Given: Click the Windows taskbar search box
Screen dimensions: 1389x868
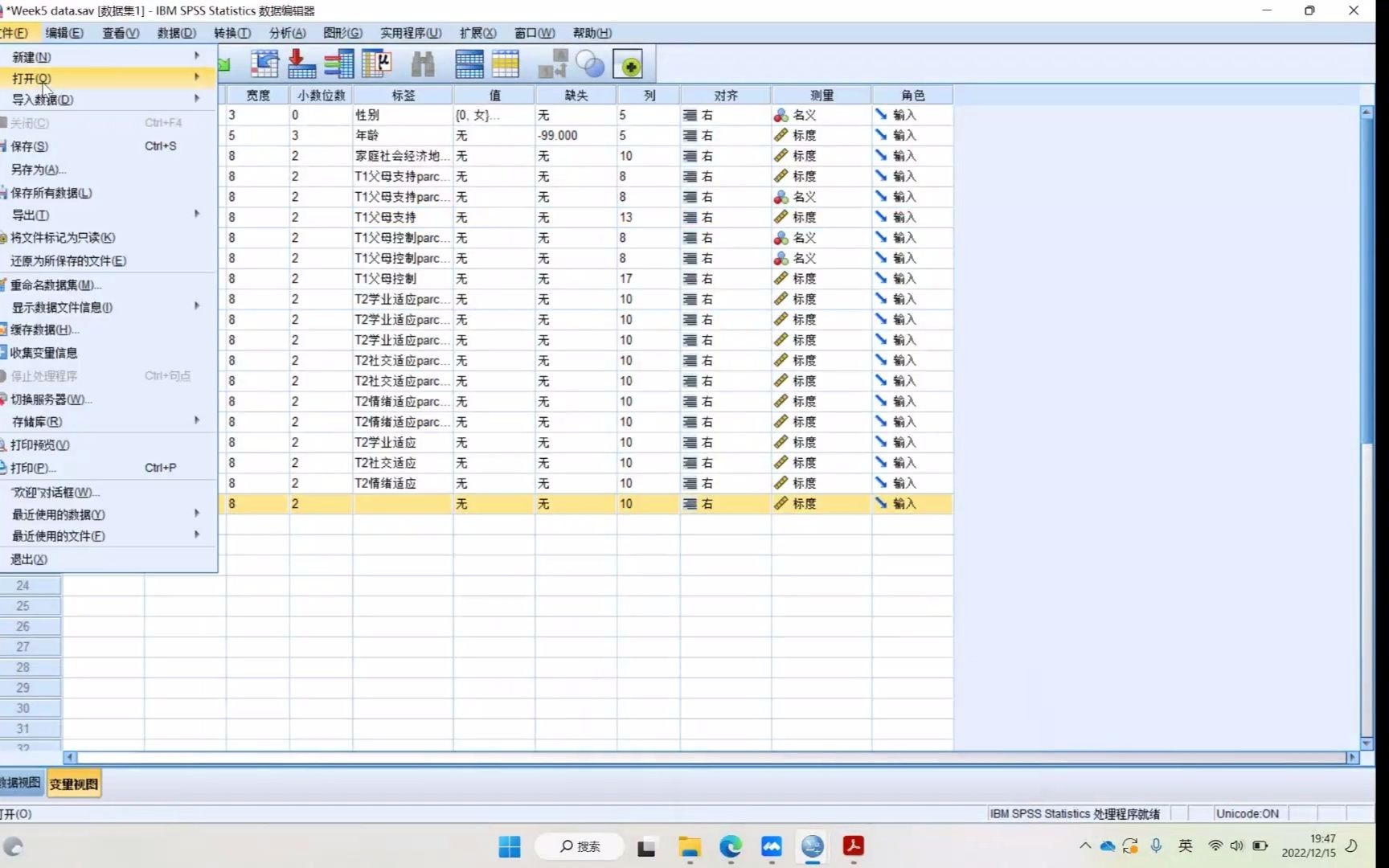Looking at the screenshot, I should click(x=579, y=846).
